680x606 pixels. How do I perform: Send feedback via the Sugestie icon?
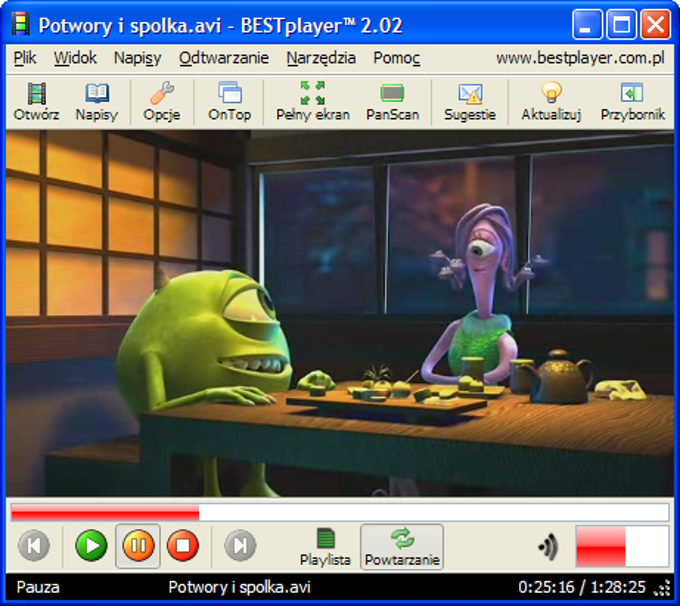click(x=470, y=102)
